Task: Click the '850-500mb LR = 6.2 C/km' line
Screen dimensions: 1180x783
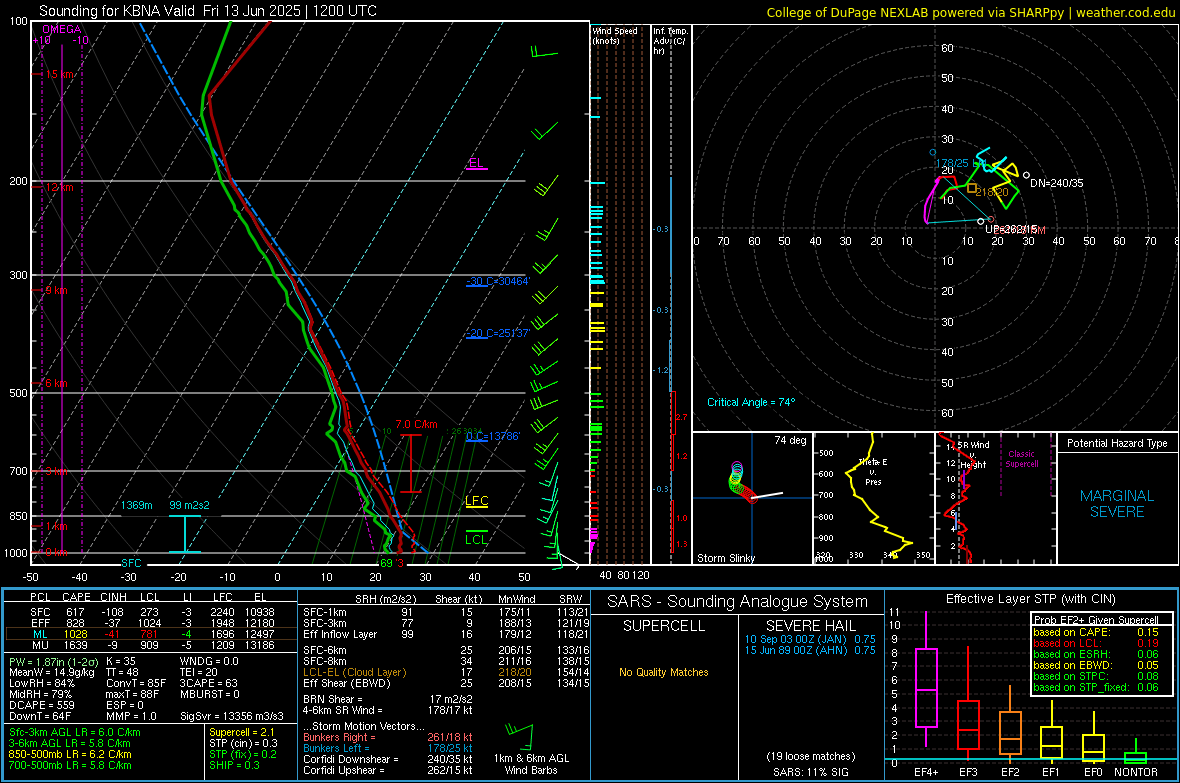Action: click(70, 754)
